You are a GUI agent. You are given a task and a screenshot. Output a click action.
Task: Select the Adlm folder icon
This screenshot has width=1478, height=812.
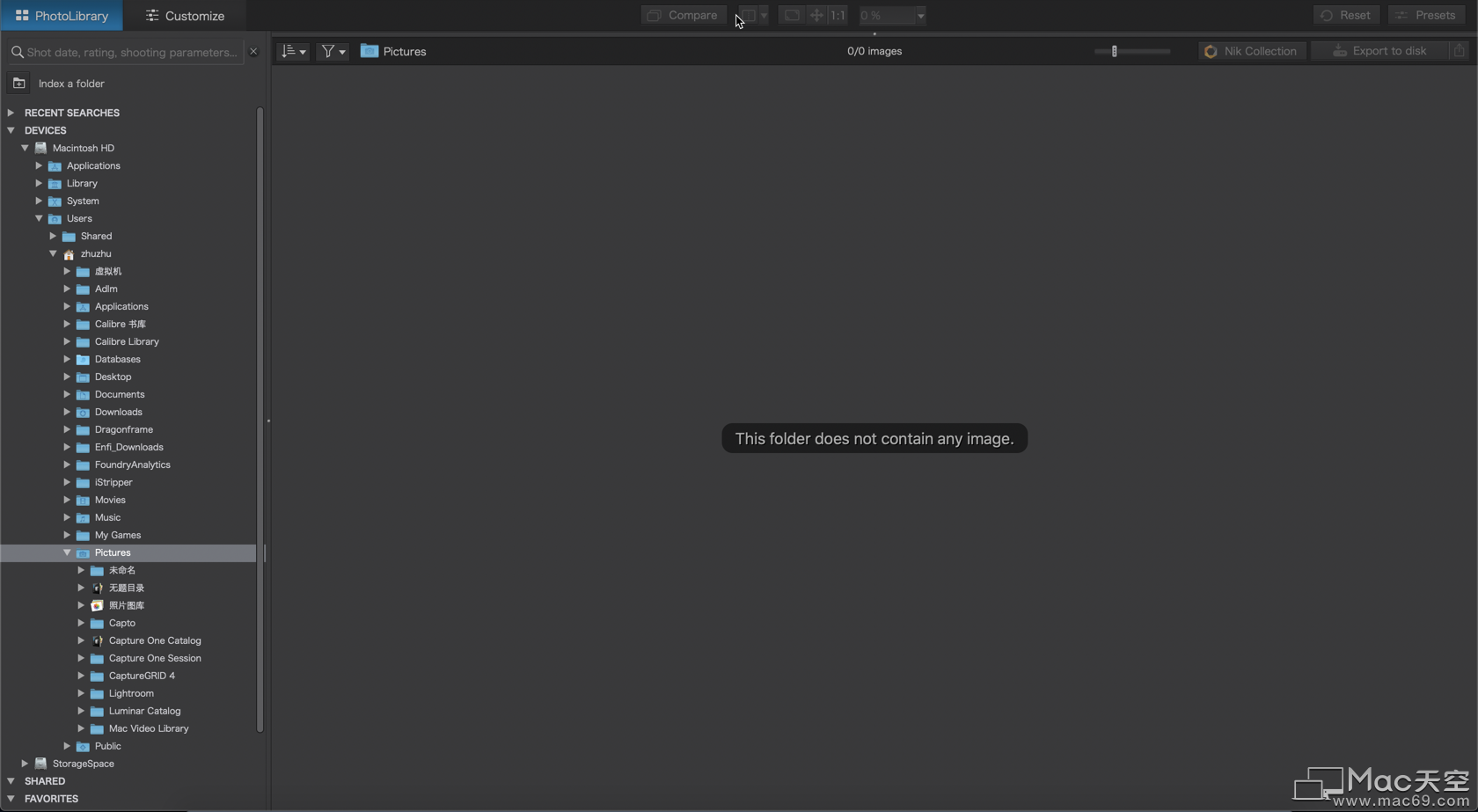point(83,289)
